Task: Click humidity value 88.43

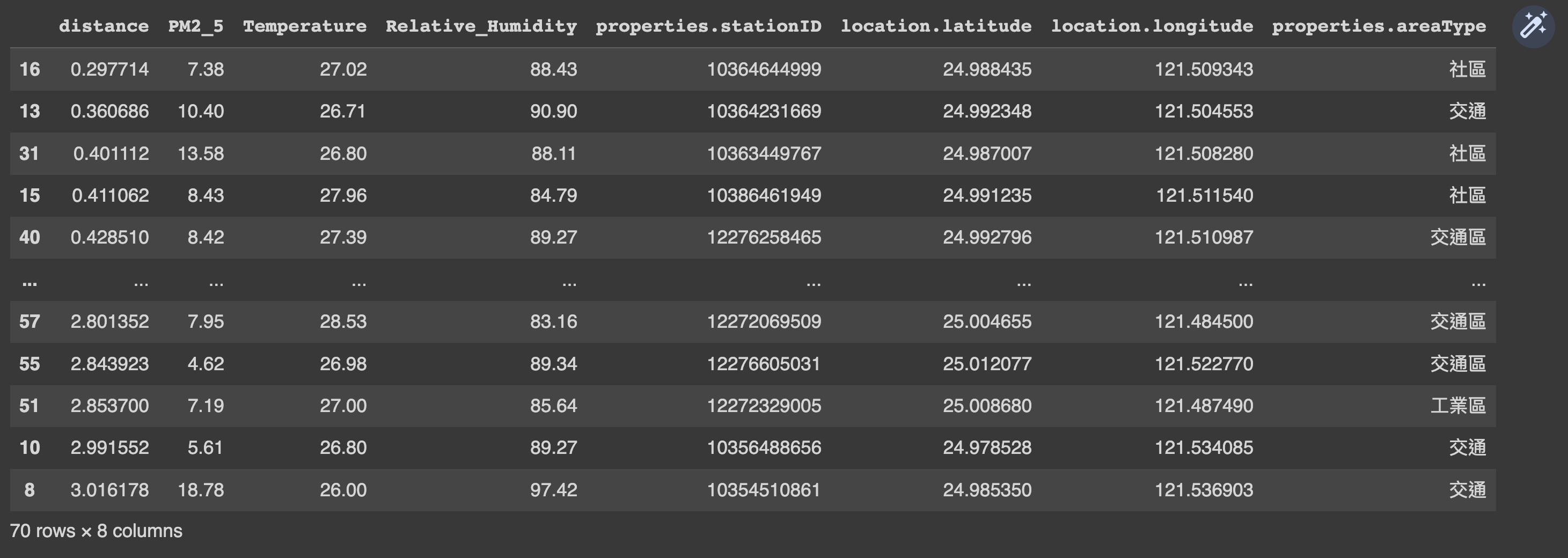Action: tap(553, 69)
